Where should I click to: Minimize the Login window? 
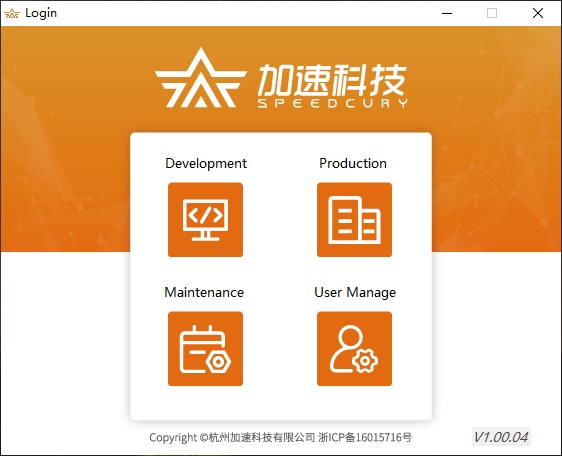447,13
